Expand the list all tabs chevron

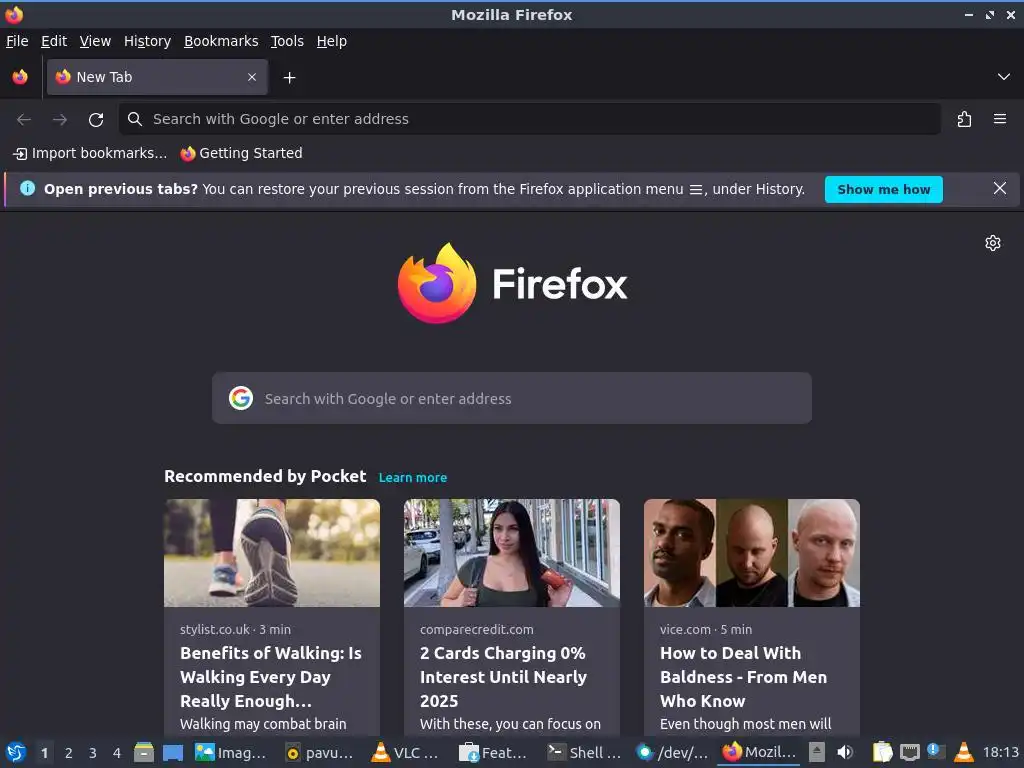1004,77
